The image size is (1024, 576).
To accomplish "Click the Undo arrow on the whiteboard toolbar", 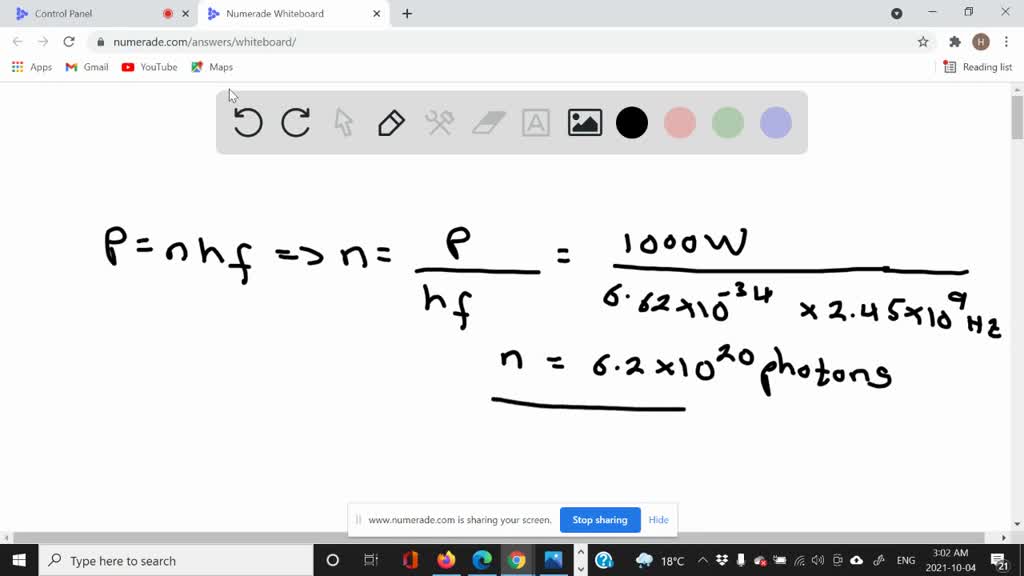I will tap(247, 122).
